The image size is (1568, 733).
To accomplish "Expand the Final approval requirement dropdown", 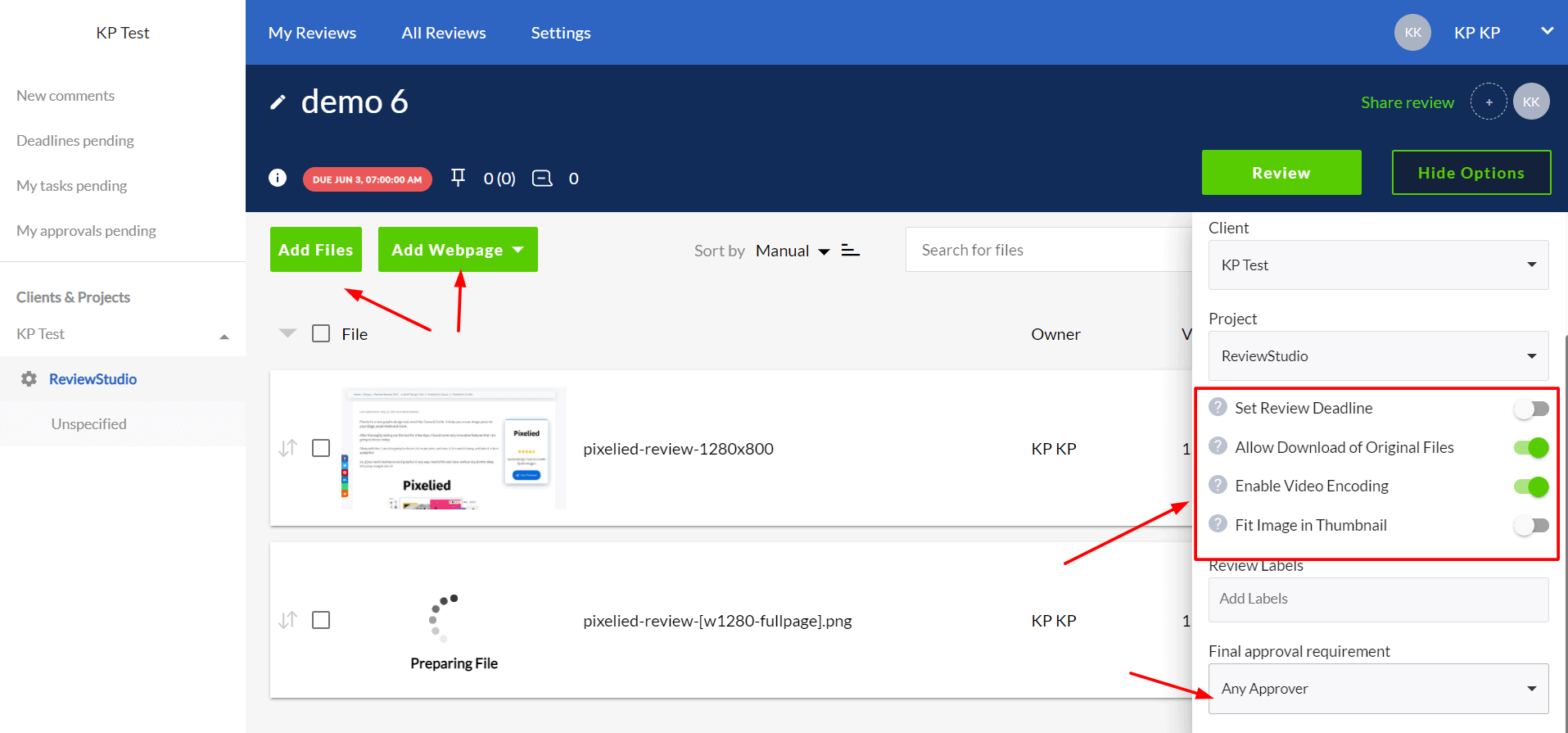I will tap(1377, 689).
